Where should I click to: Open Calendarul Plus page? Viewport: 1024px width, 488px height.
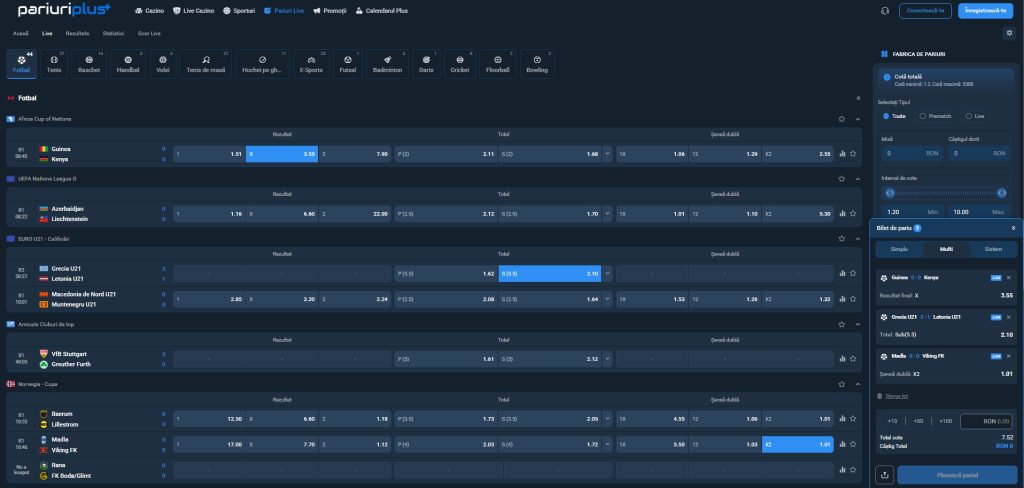(x=382, y=11)
